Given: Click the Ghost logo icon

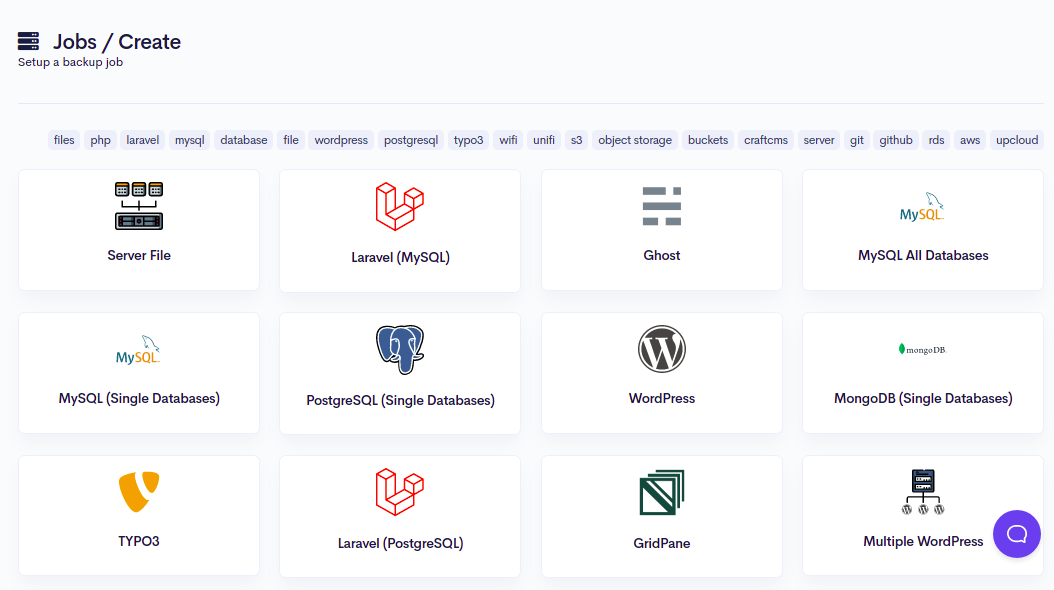Looking at the screenshot, I should (661, 206).
